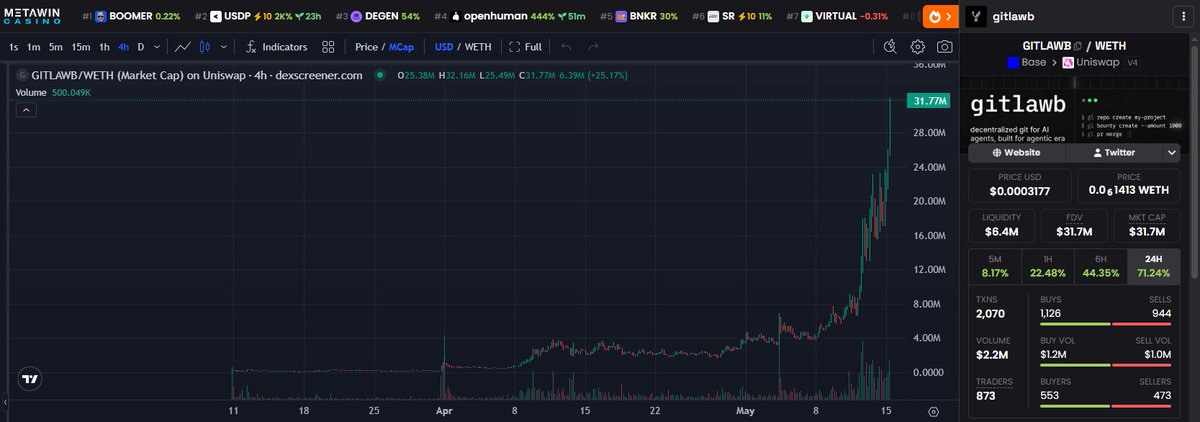Click the green status dot in legend
The height and width of the screenshot is (422, 1200).
point(379,75)
